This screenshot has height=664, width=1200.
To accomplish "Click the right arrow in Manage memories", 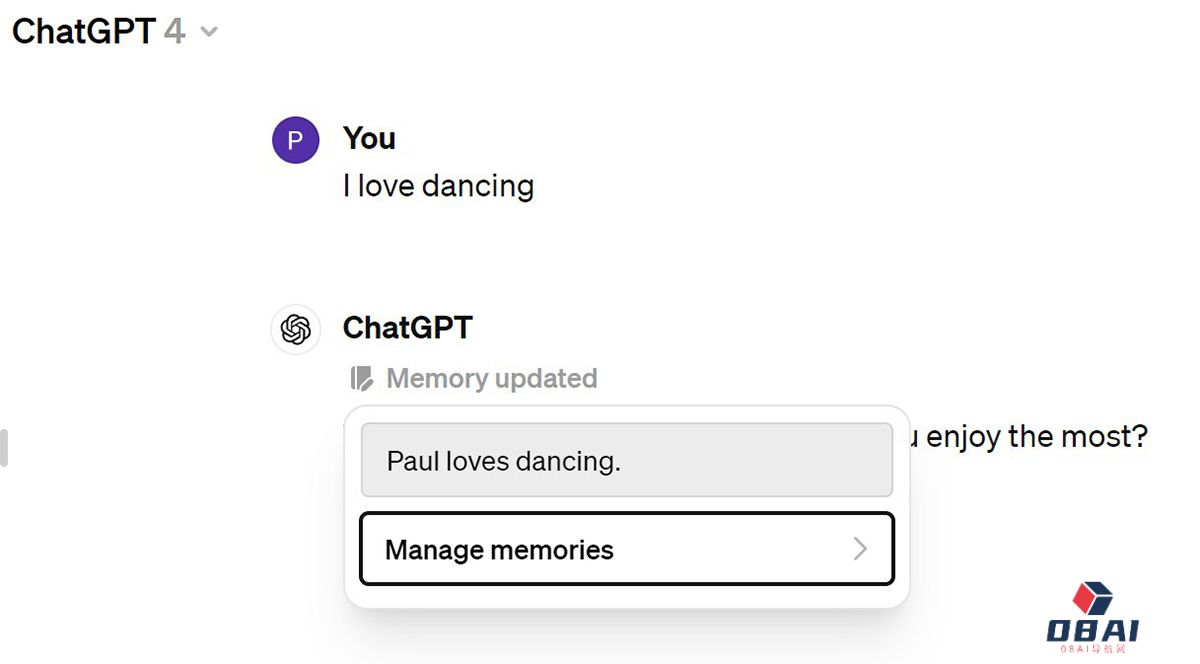I will pyautogui.click(x=860, y=549).
